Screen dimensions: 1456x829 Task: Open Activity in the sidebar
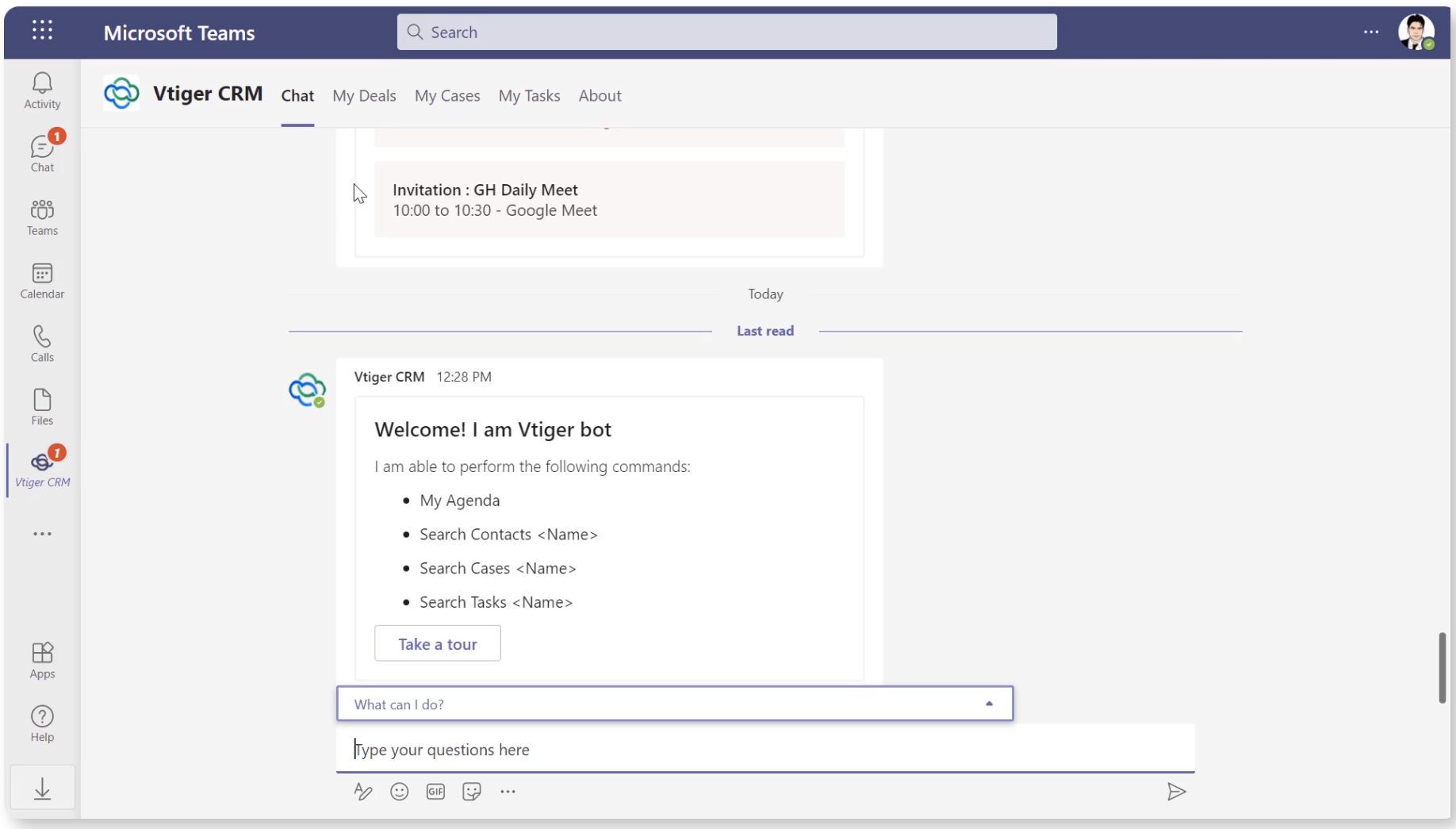[42, 90]
